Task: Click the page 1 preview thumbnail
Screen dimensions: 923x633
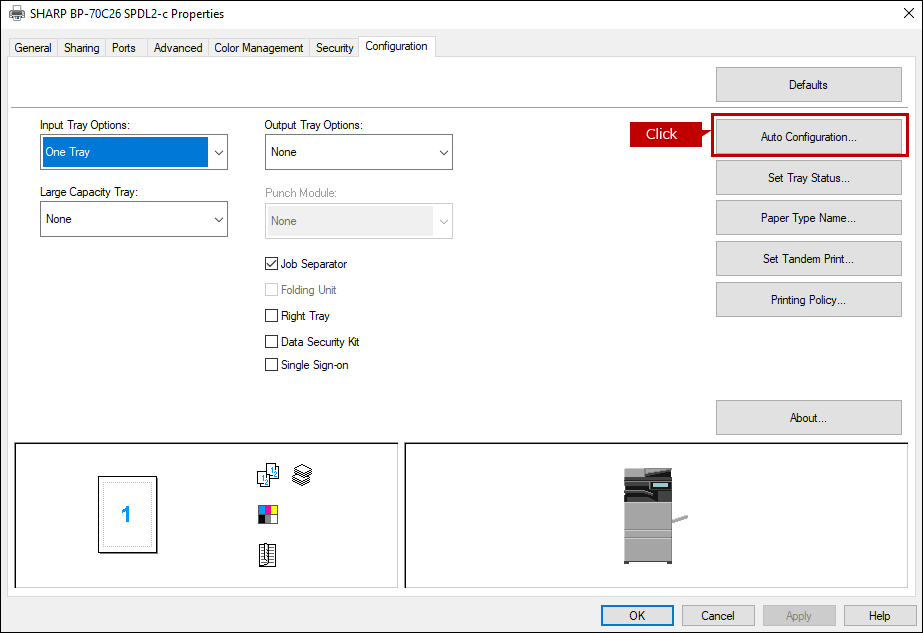Action: [127, 514]
